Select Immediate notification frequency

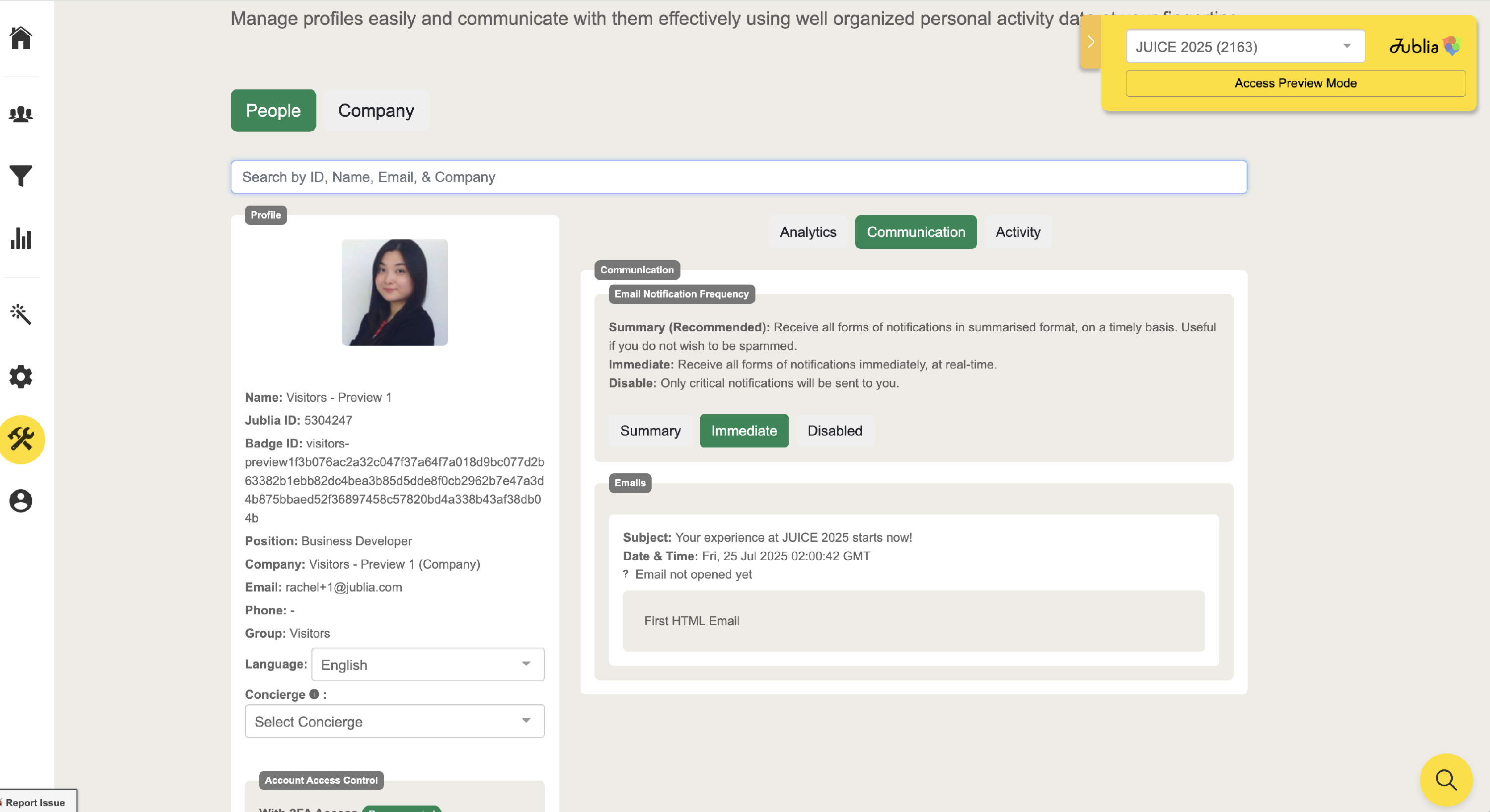pyautogui.click(x=744, y=431)
